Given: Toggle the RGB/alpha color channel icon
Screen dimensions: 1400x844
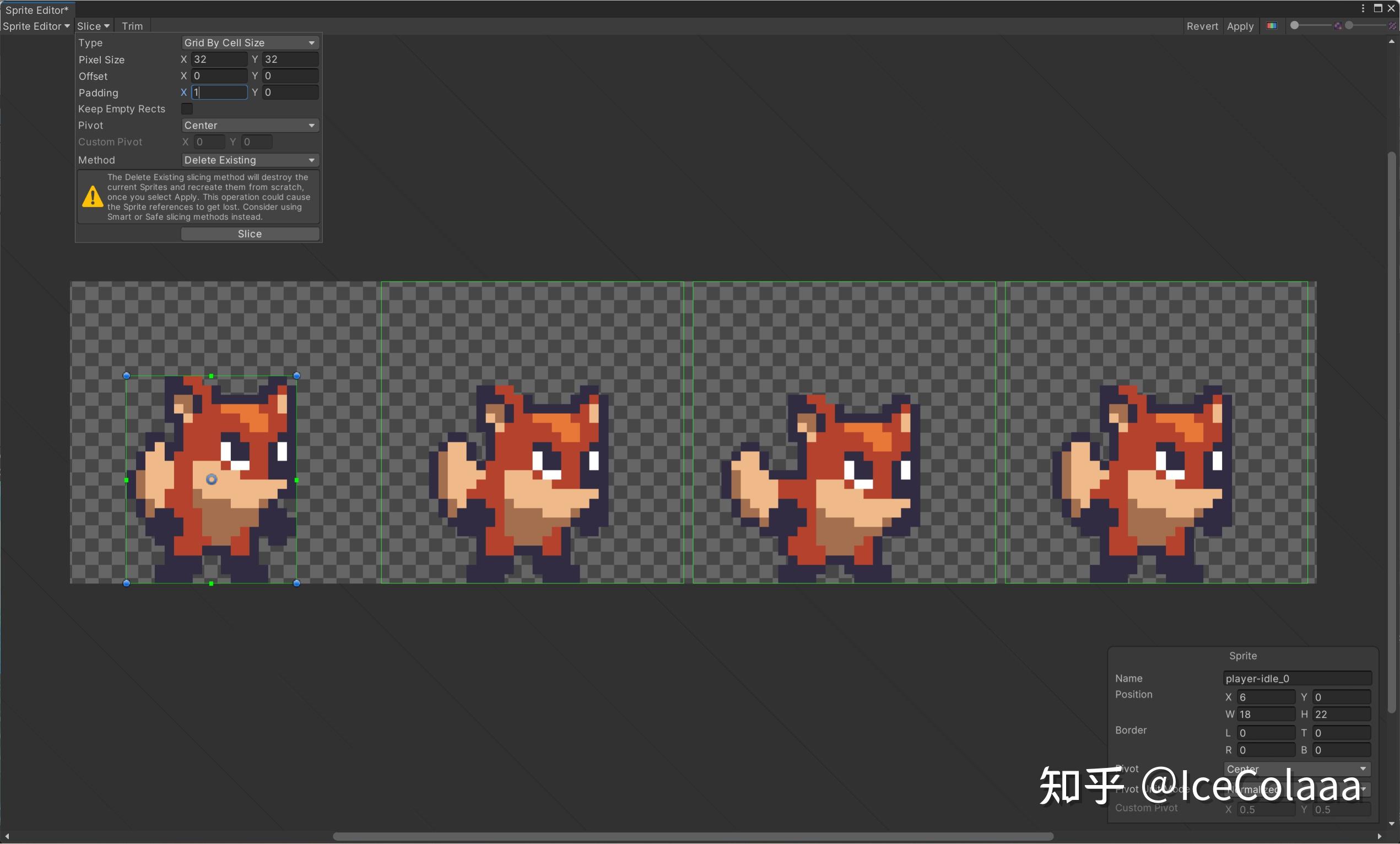Looking at the screenshot, I should [1272, 25].
